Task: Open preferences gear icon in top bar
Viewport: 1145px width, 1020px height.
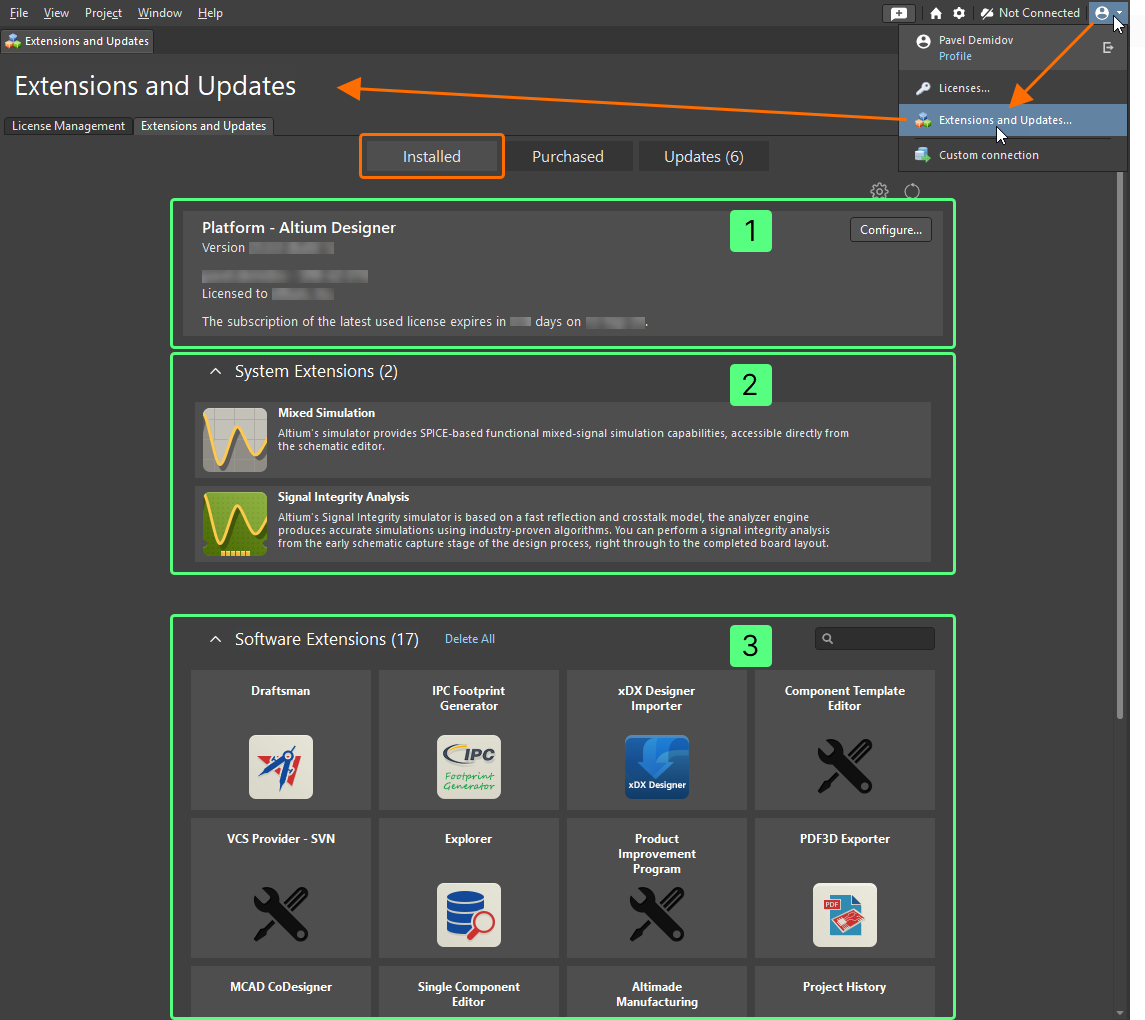Action: click(x=959, y=13)
